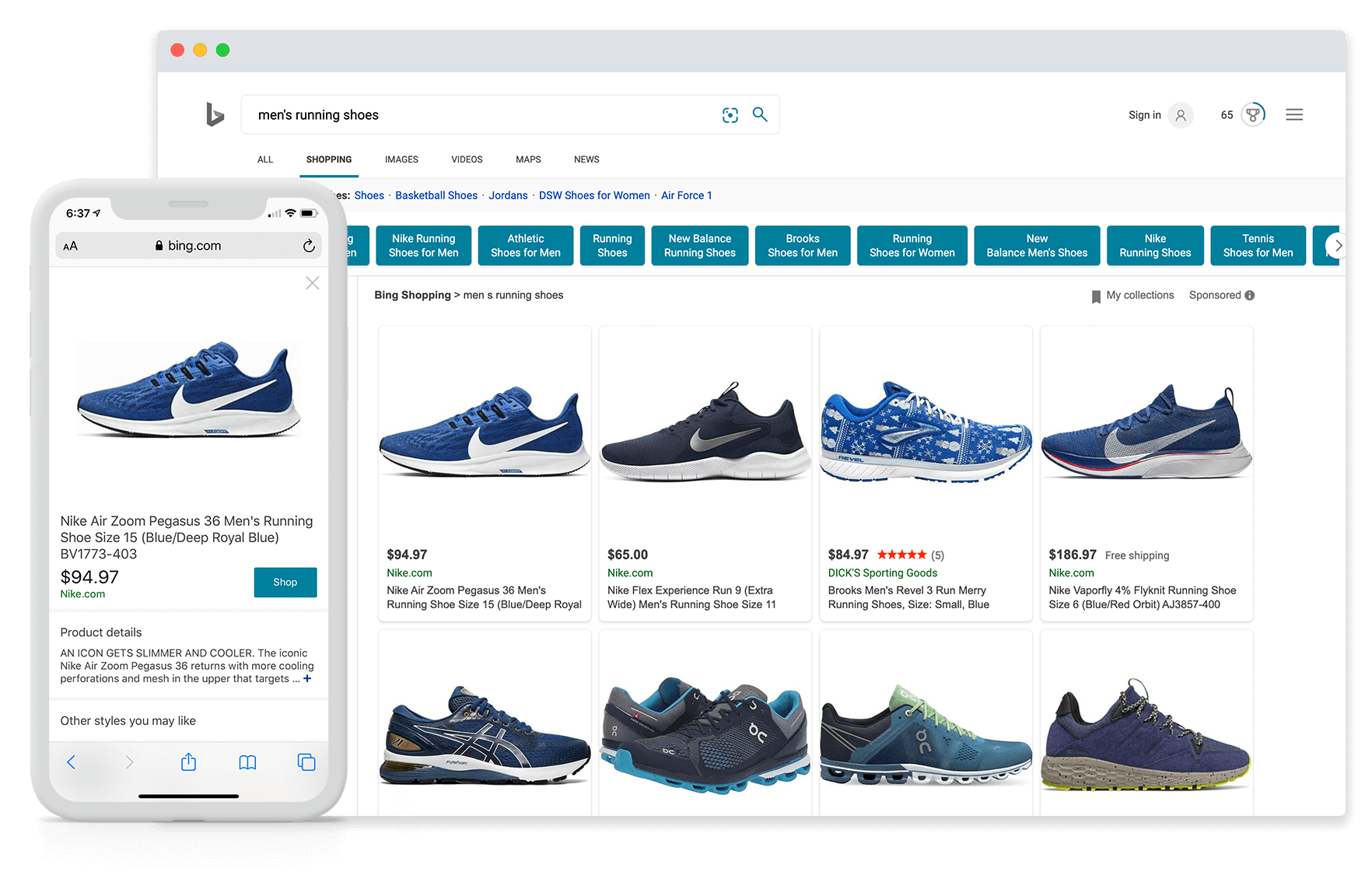Tap the AA text size control
1372x875 pixels.
[x=70, y=246]
